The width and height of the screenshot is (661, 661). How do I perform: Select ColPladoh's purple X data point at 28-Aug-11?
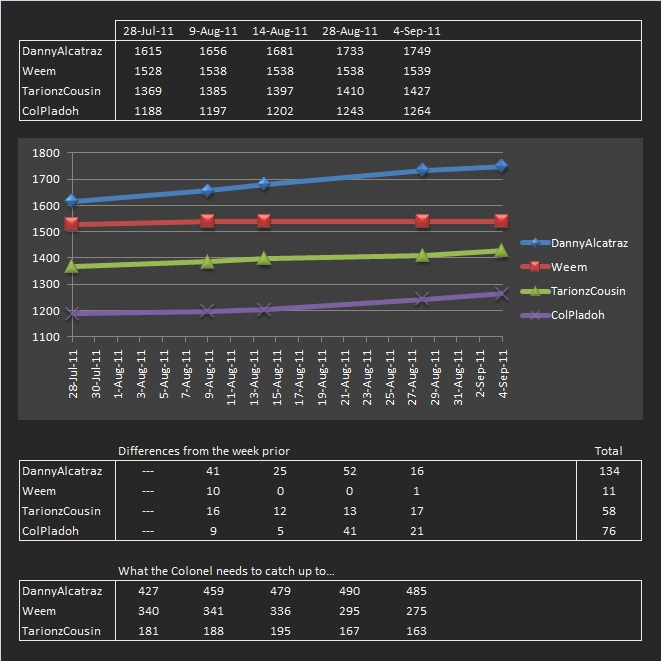422,298
